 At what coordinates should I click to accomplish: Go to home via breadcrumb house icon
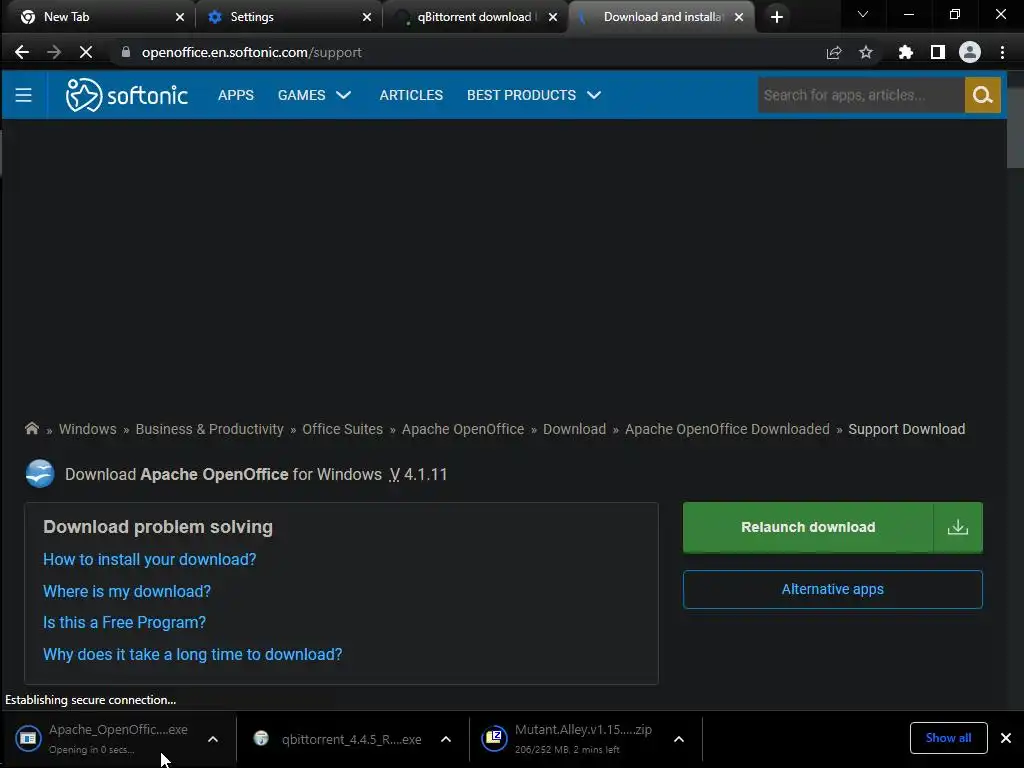tap(31, 428)
